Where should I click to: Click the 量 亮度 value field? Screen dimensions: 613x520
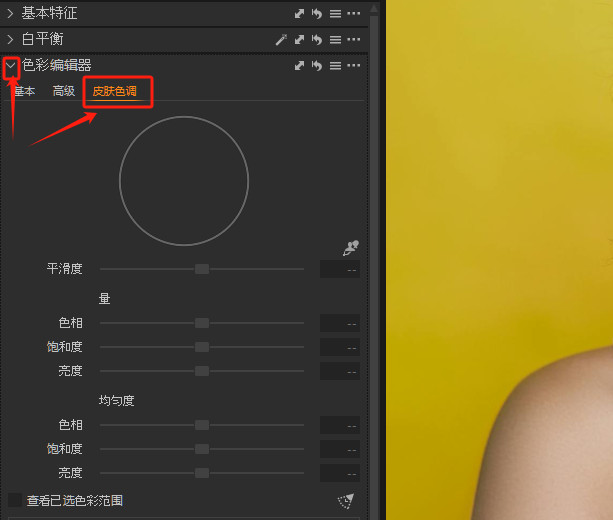pyautogui.click(x=340, y=371)
